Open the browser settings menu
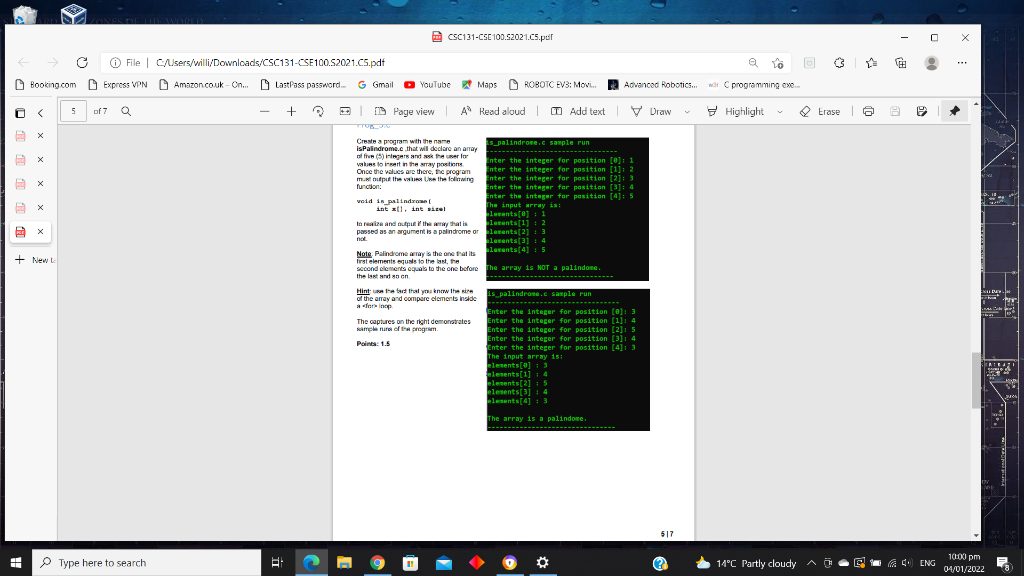The width and height of the screenshot is (1024, 576). [x=961, y=62]
